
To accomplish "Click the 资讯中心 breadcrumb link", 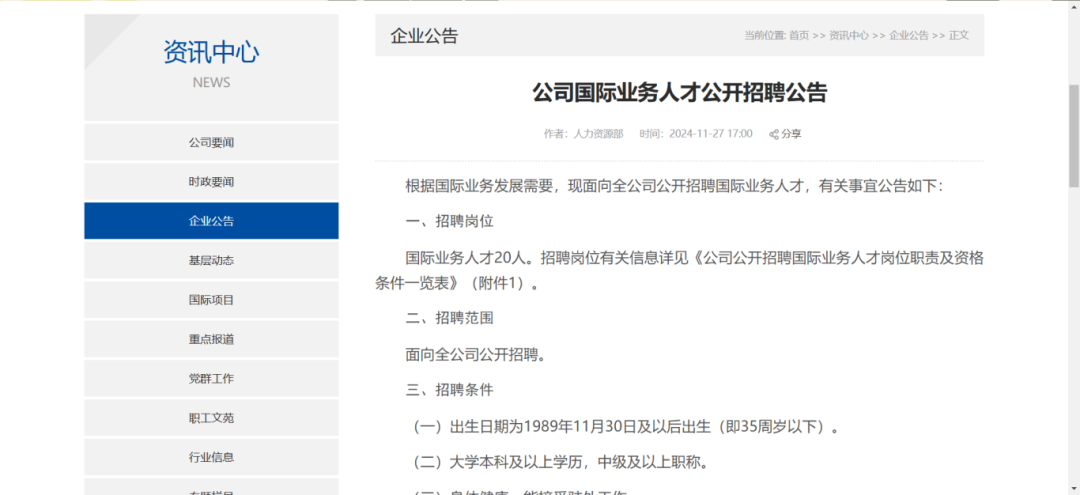I will (x=849, y=36).
